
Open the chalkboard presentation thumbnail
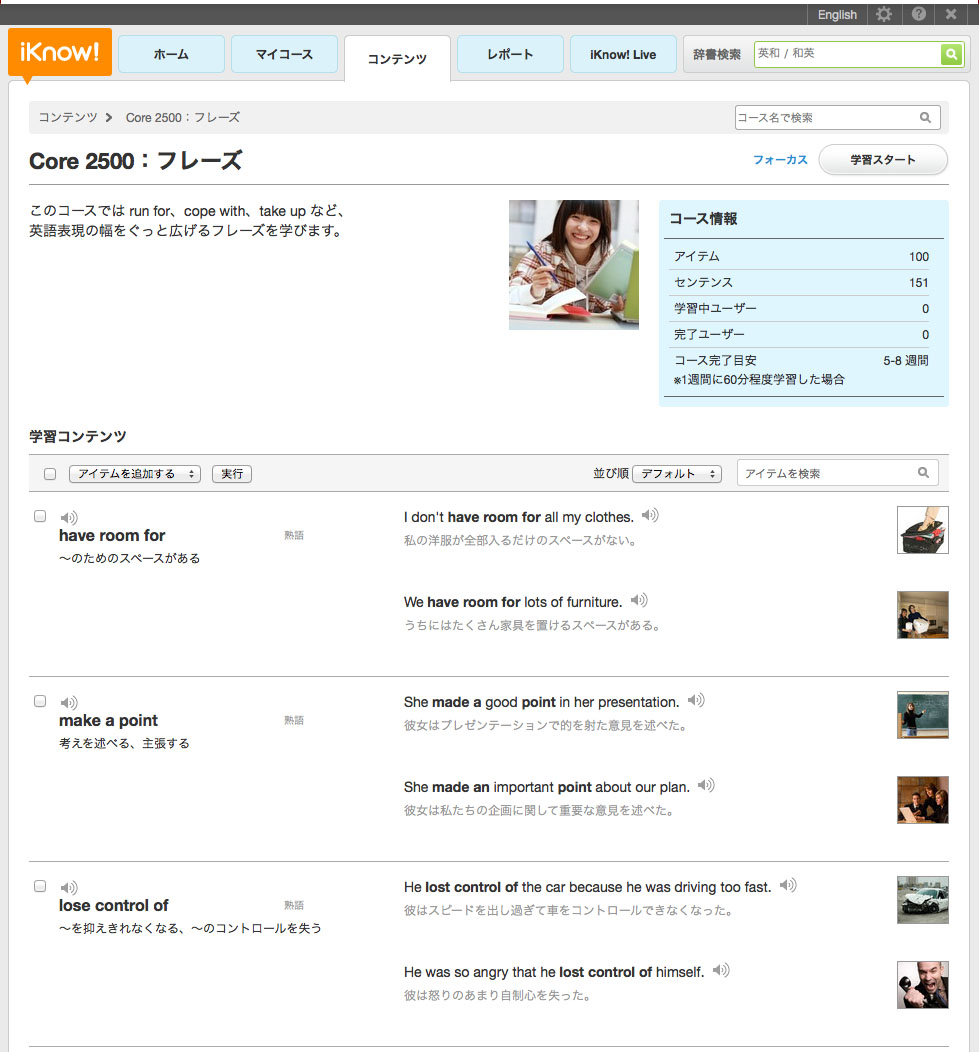point(923,715)
